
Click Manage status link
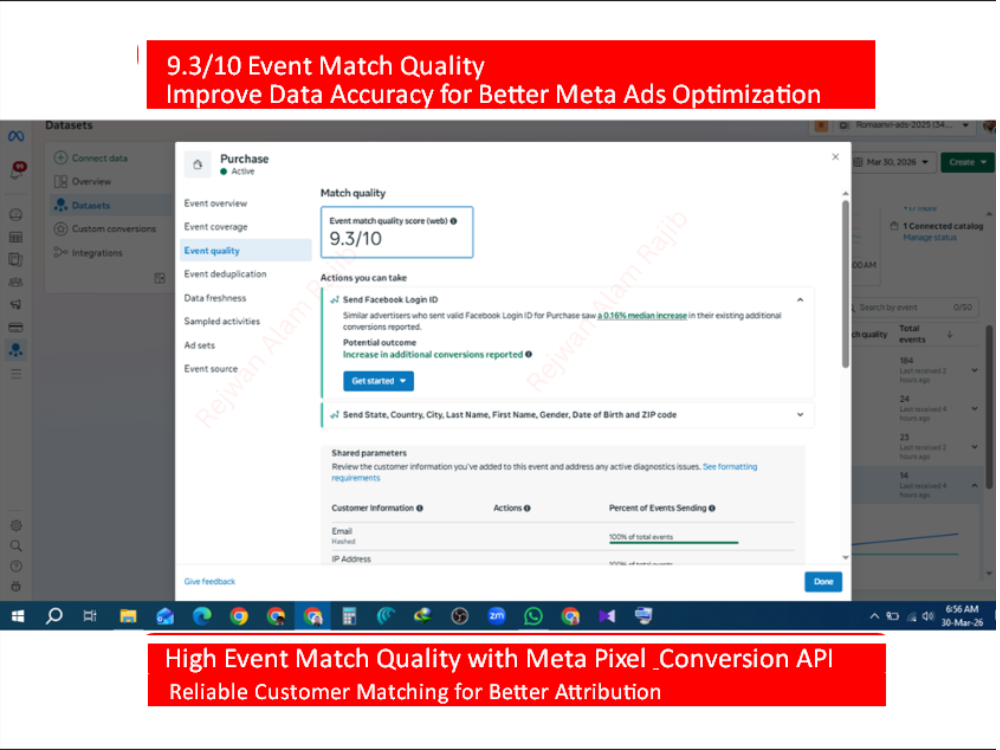tap(930, 238)
